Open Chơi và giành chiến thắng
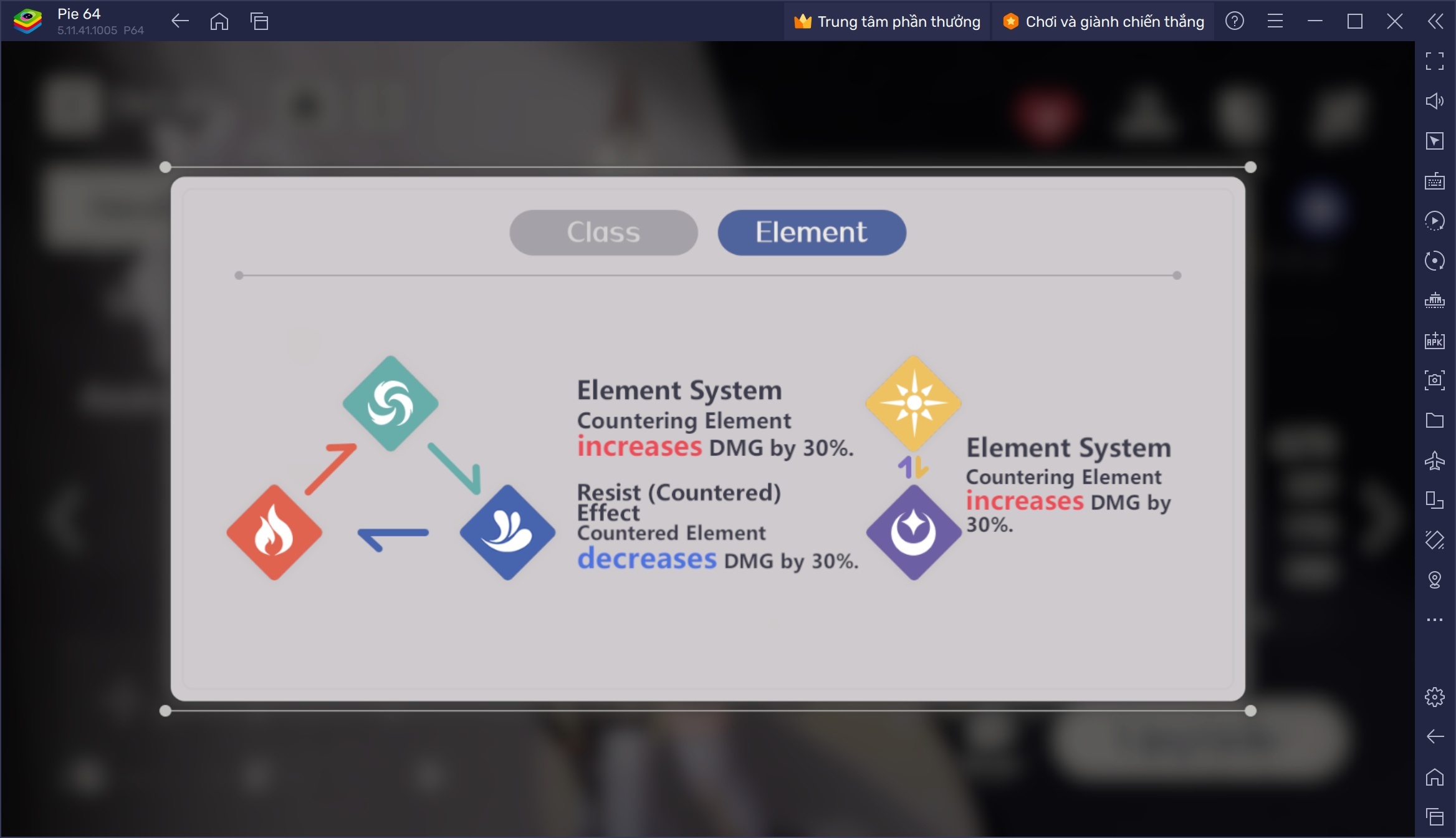 [1103, 22]
